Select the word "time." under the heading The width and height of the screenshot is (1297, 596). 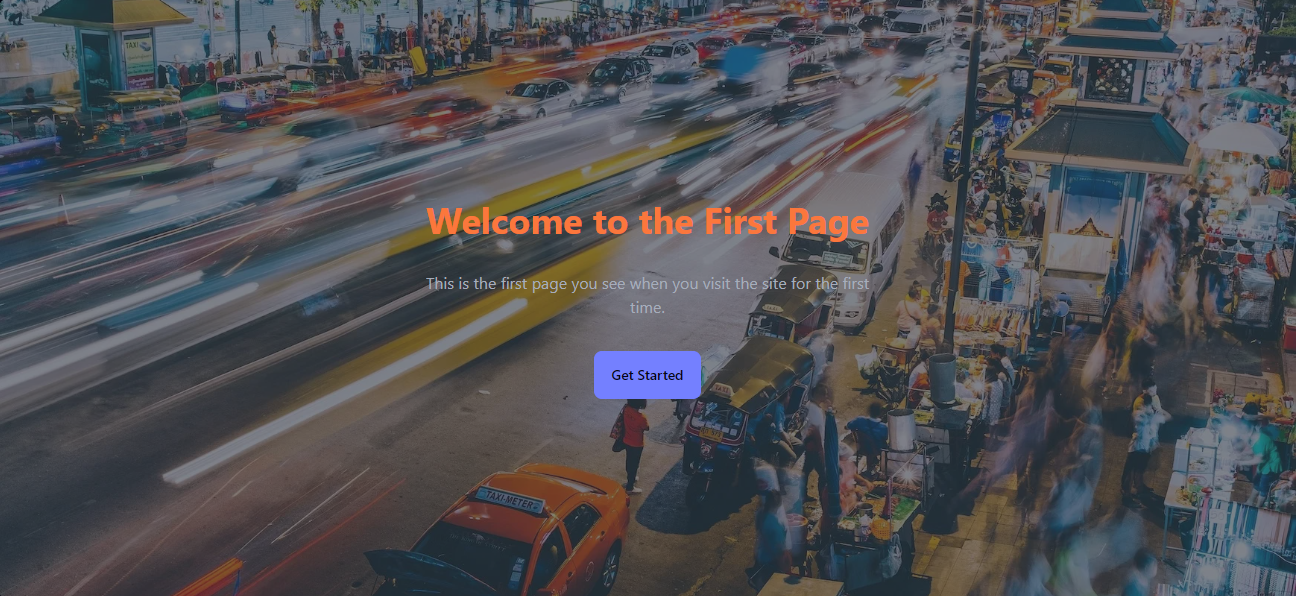[647, 308]
